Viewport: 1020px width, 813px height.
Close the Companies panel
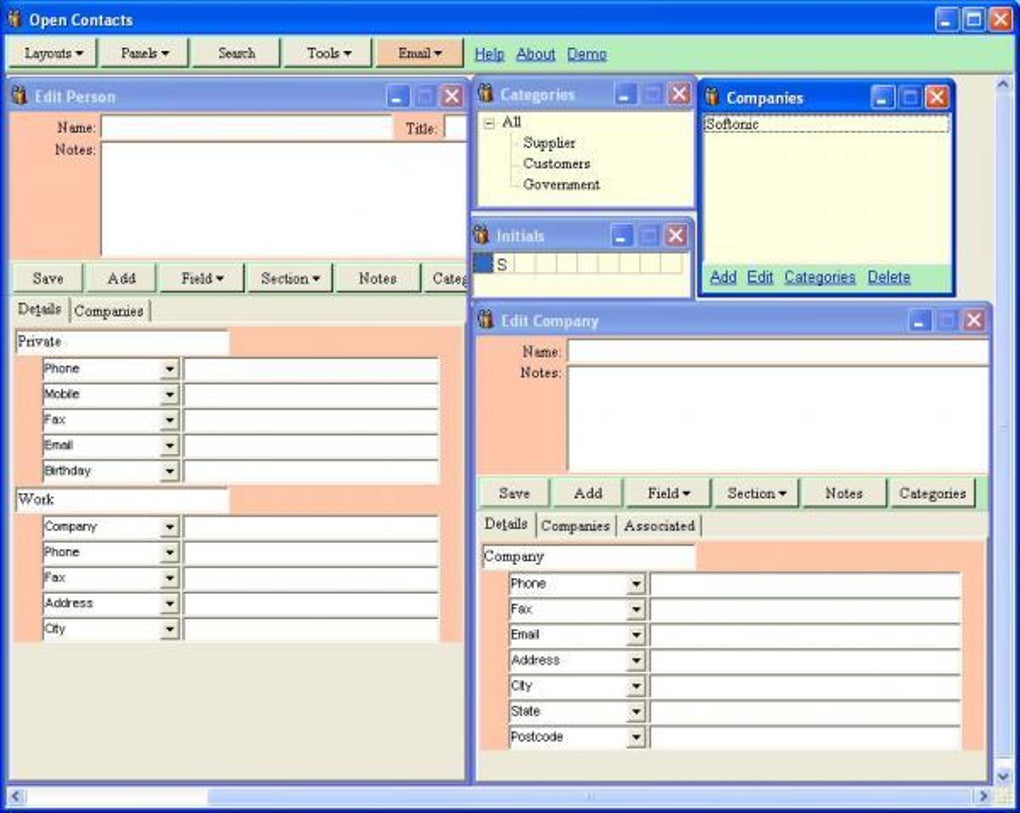tap(937, 98)
